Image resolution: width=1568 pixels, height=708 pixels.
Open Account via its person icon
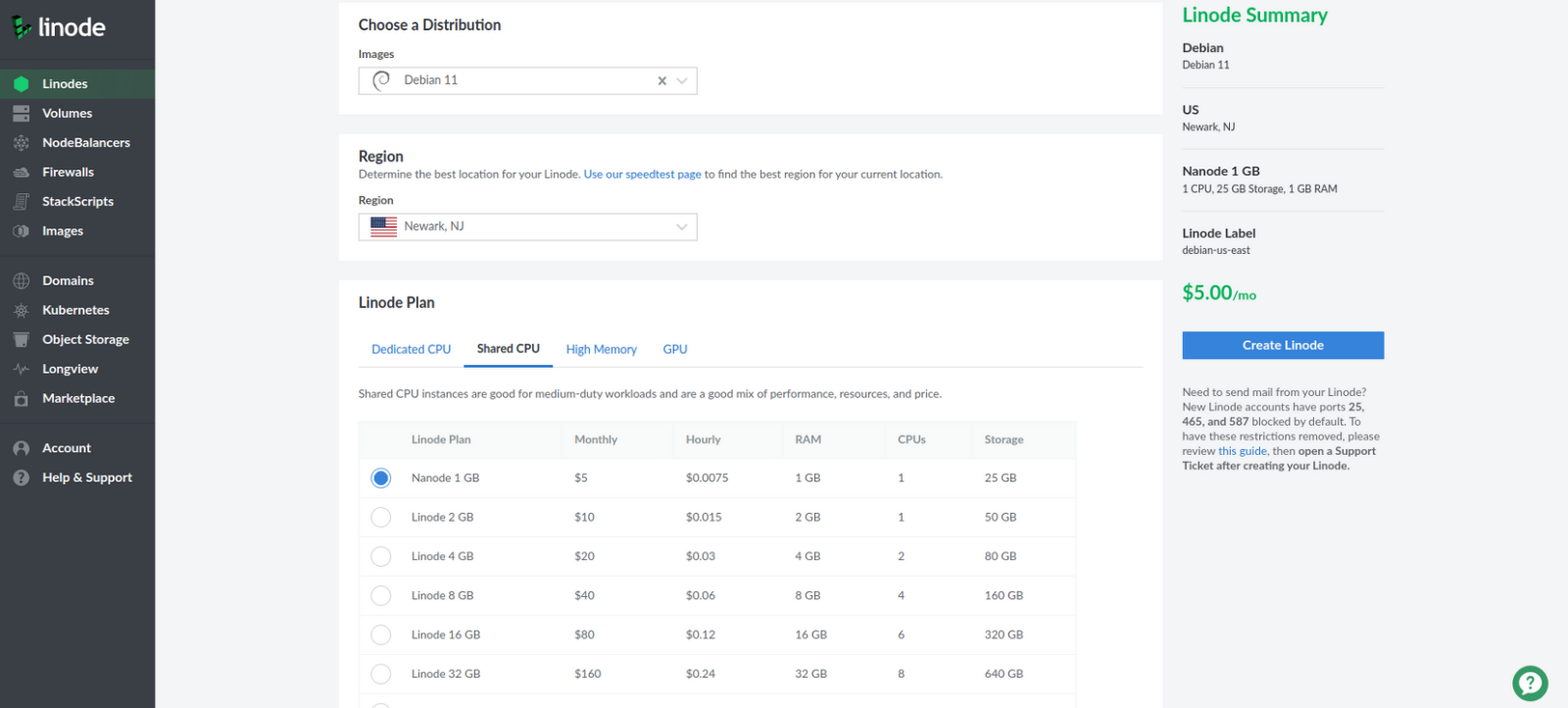22,448
